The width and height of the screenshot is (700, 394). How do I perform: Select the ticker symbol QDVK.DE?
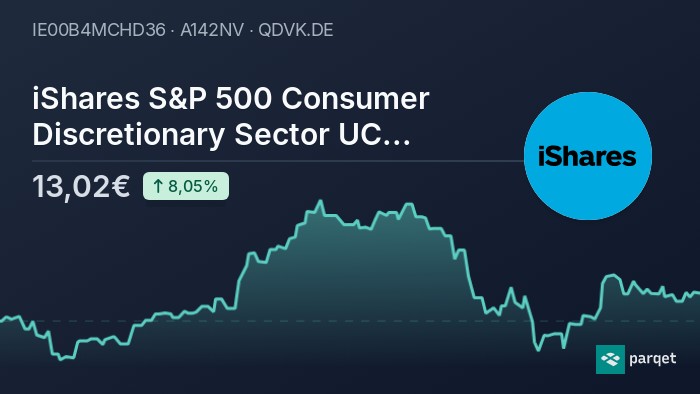[296, 30]
